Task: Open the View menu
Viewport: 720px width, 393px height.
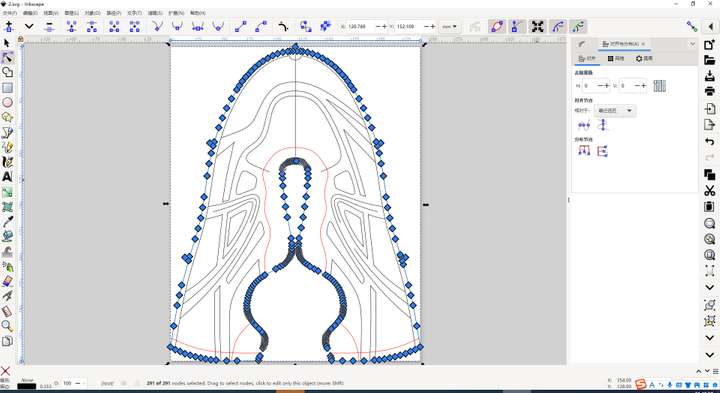Action: (51, 13)
